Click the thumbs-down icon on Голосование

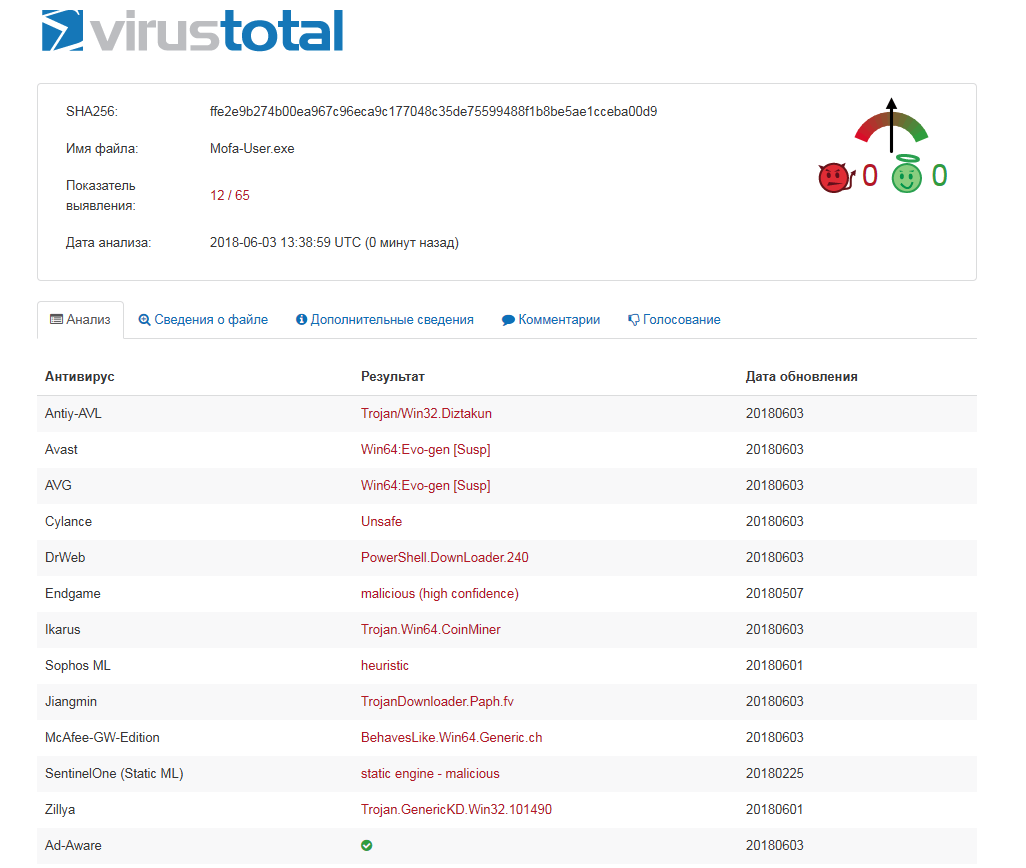pos(633,320)
